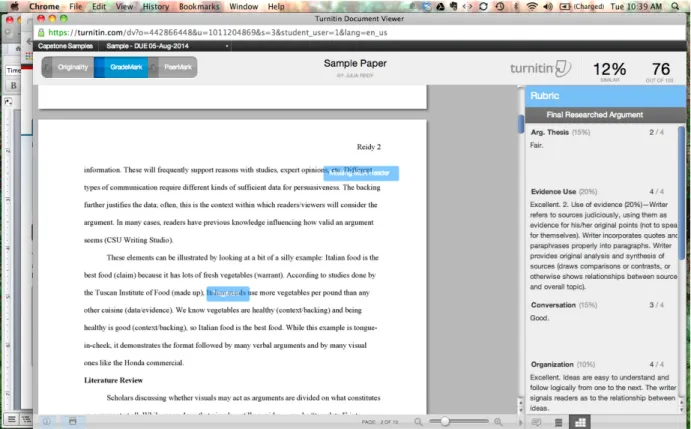The width and height of the screenshot is (691, 429).
Task: Click the sidebar collapse arrow at bottom
Action: click(520, 422)
